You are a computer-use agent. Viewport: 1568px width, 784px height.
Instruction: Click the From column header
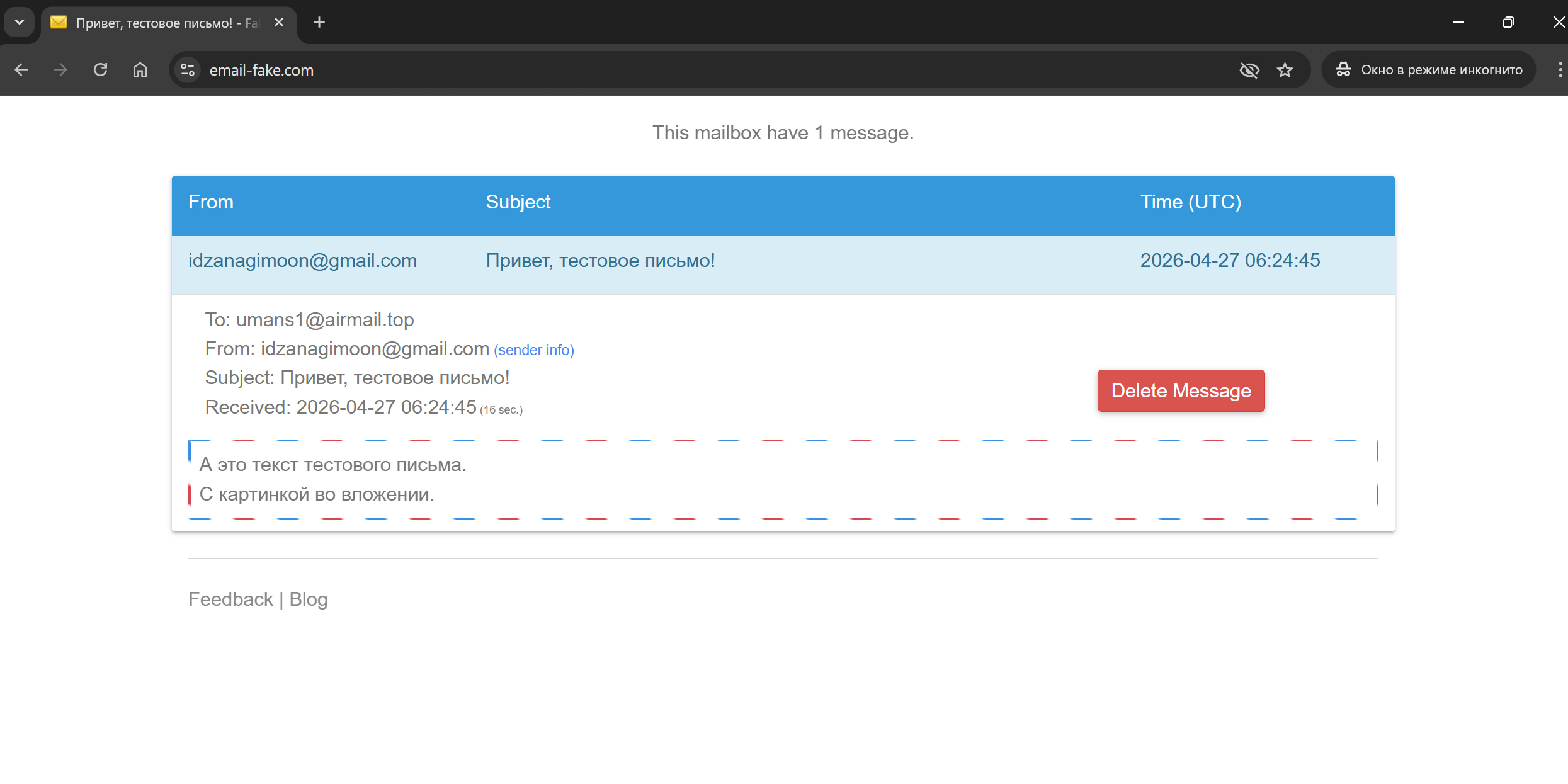click(210, 202)
